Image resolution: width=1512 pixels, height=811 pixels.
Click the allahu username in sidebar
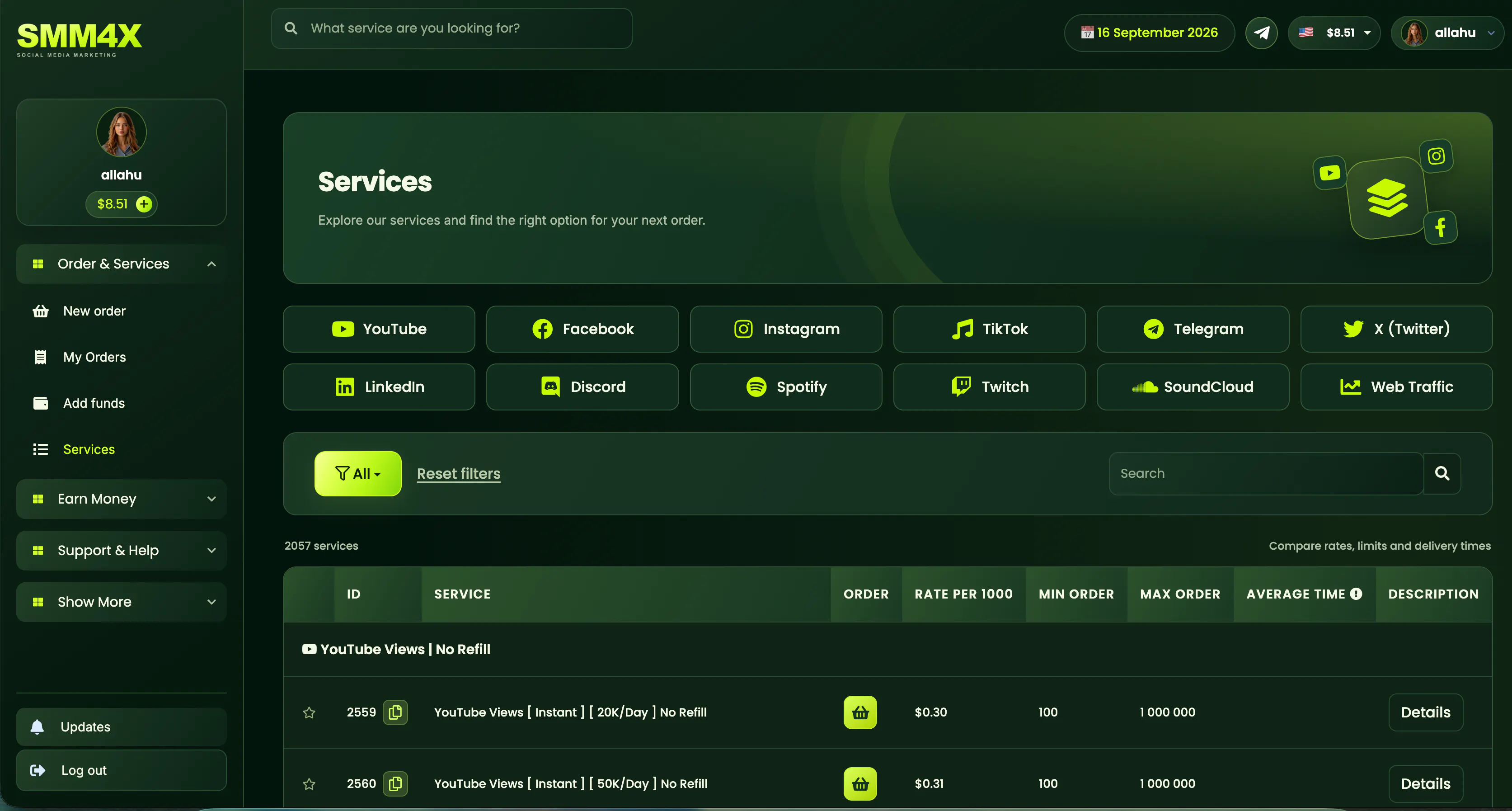pos(122,175)
